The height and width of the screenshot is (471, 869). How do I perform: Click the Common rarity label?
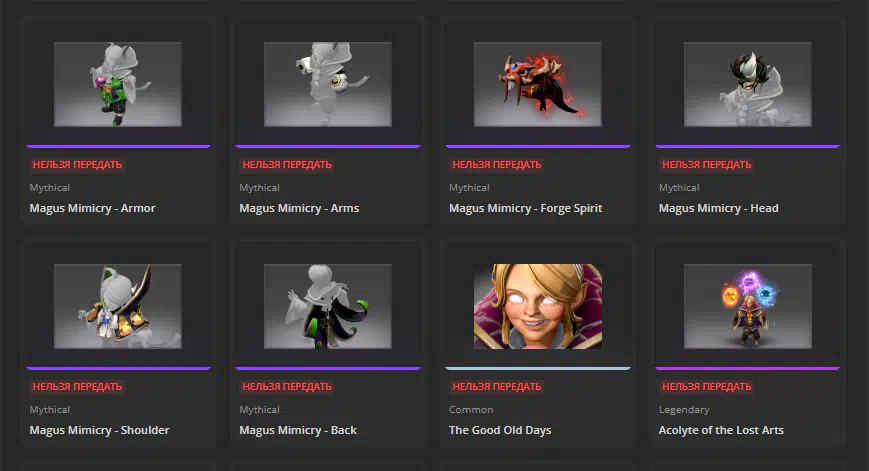471,409
